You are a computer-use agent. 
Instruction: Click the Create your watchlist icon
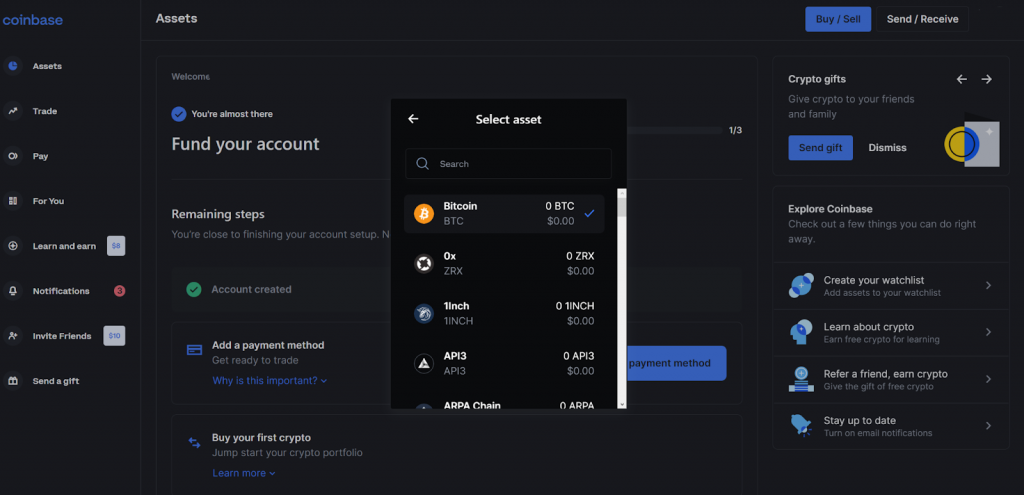[801, 285]
